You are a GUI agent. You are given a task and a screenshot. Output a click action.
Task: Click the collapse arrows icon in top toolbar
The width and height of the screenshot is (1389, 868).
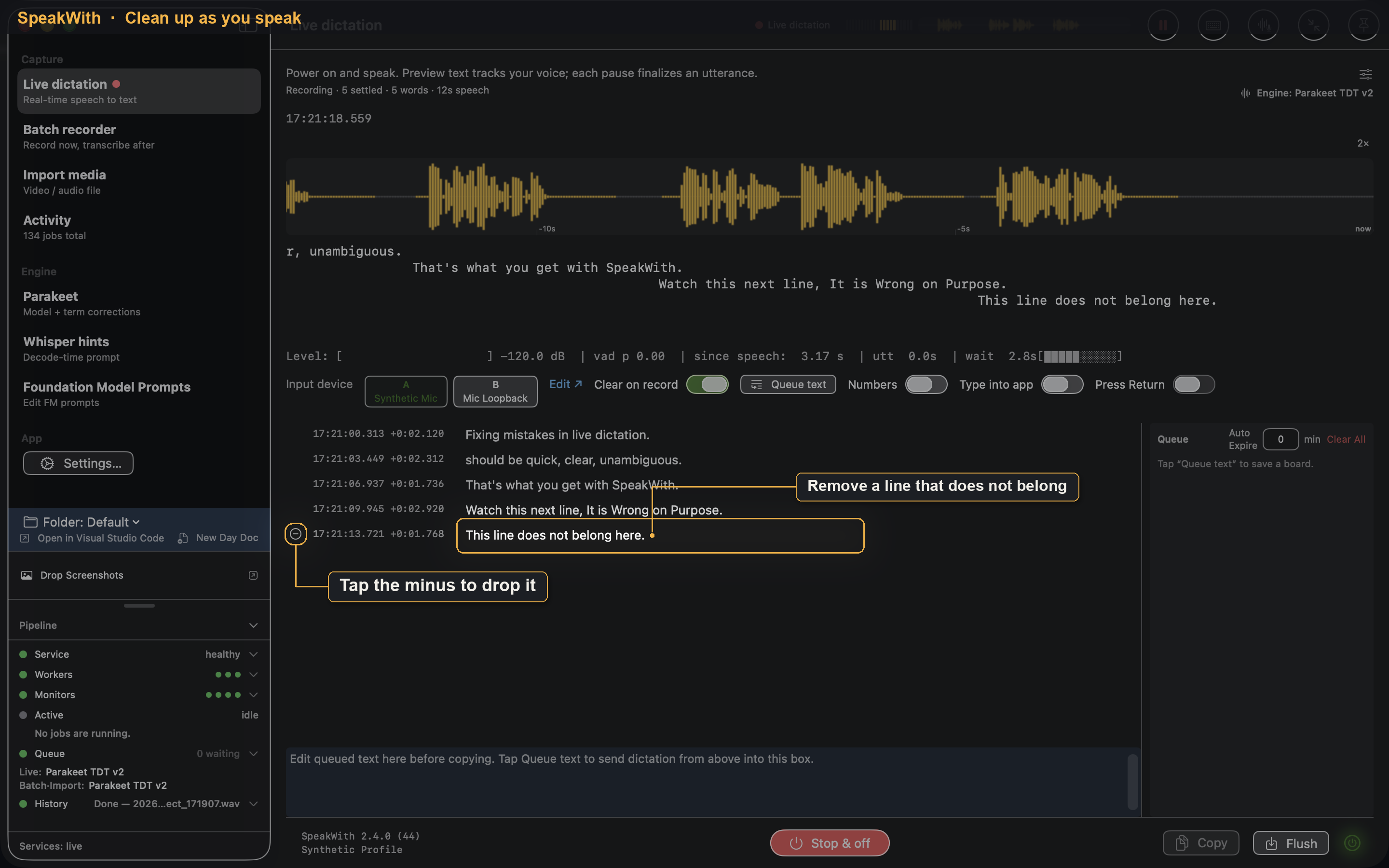click(1313, 25)
